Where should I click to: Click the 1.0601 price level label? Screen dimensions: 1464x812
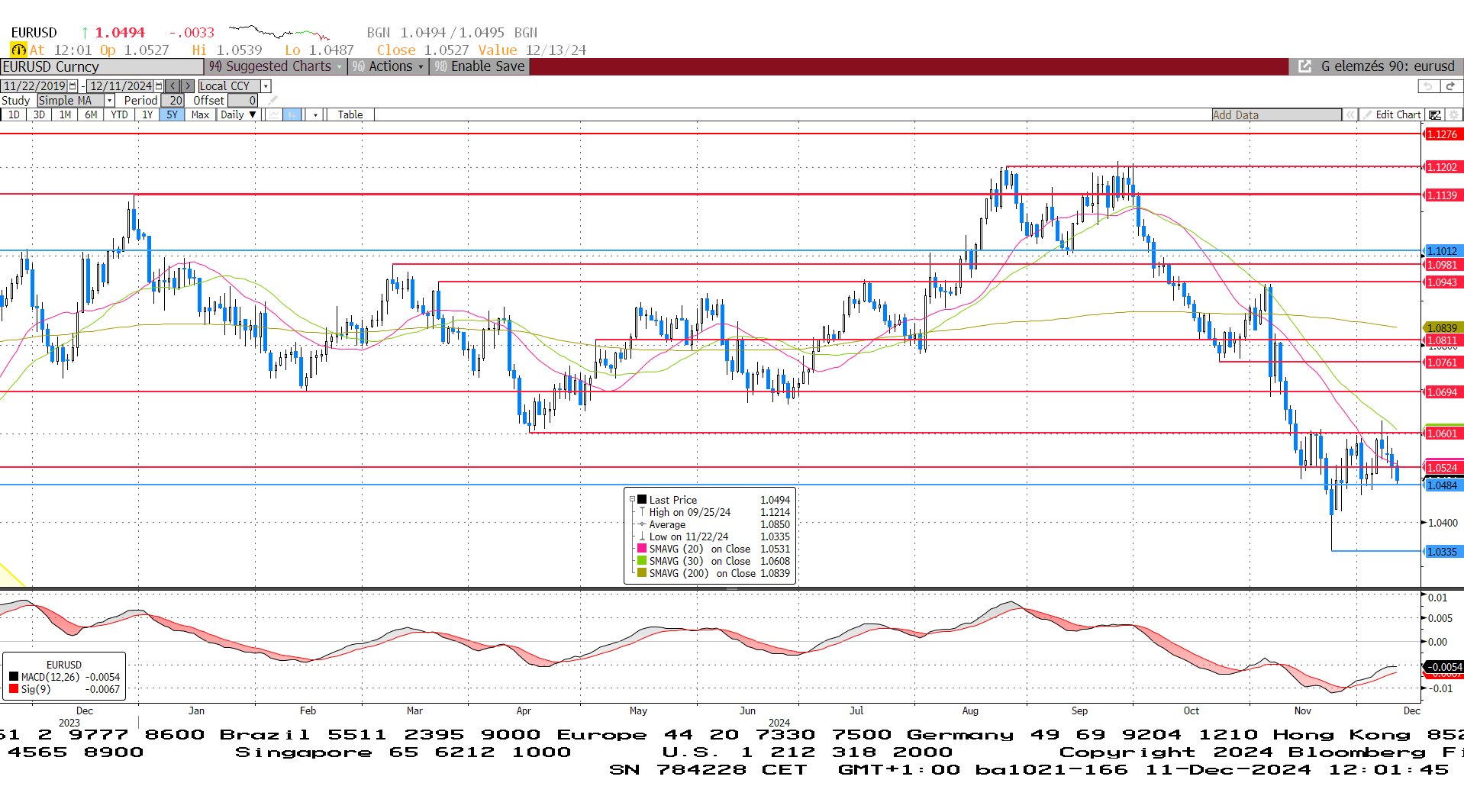(x=1442, y=433)
